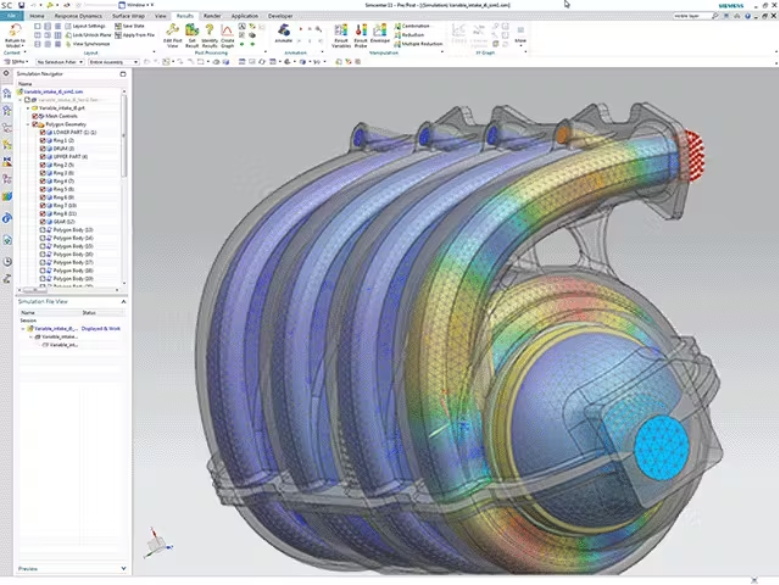
Task: Collapse the Polygon Geometry tree node
Action: [28, 124]
